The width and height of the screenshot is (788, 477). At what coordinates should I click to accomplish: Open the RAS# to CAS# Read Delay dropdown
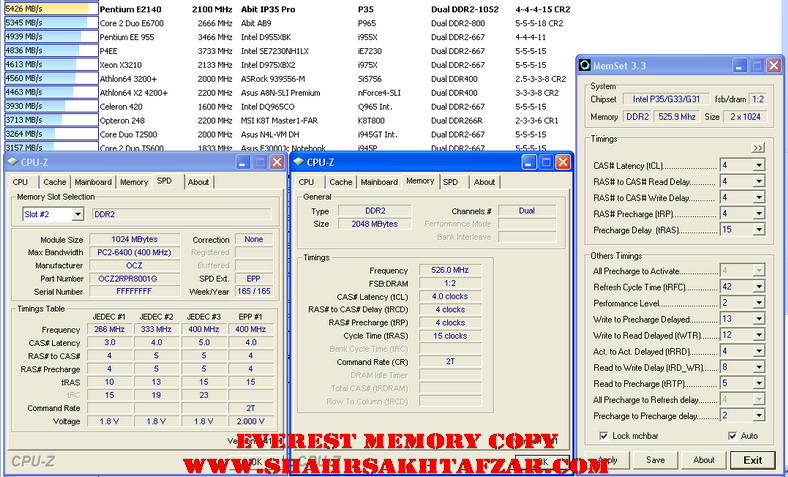[x=759, y=181]
